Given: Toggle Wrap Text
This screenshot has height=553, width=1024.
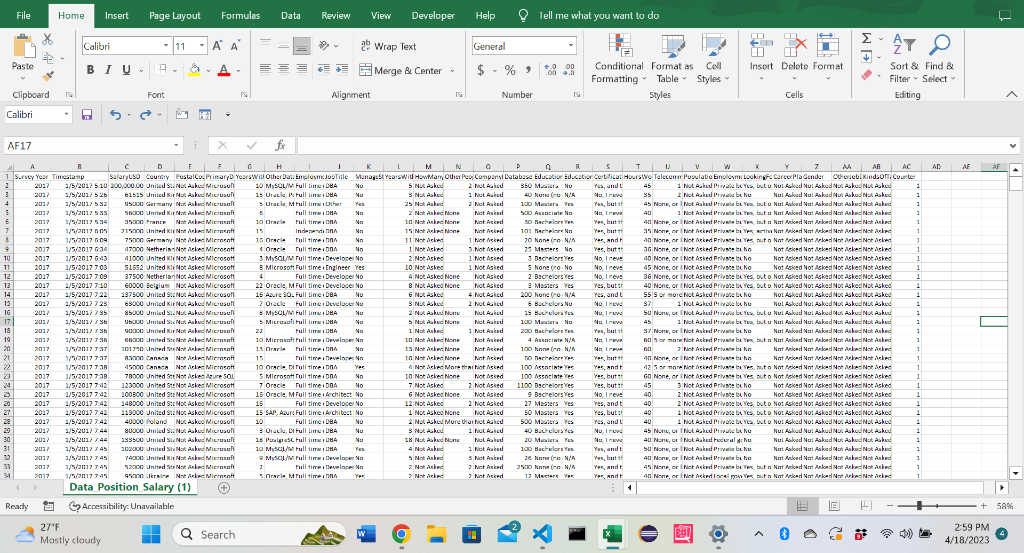Looking at the screenshot, I should (x=388, y=46).
